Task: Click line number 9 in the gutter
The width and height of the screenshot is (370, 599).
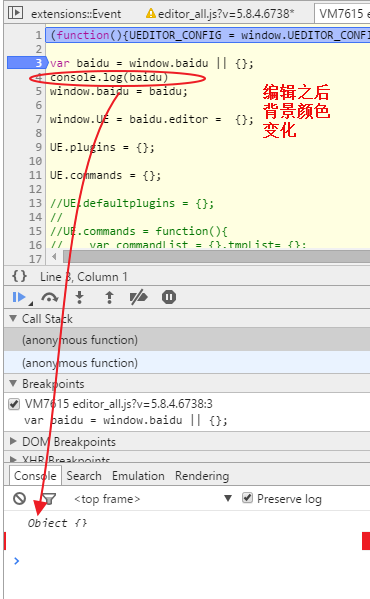Action: pyautogui.click(x=38, y=147)
